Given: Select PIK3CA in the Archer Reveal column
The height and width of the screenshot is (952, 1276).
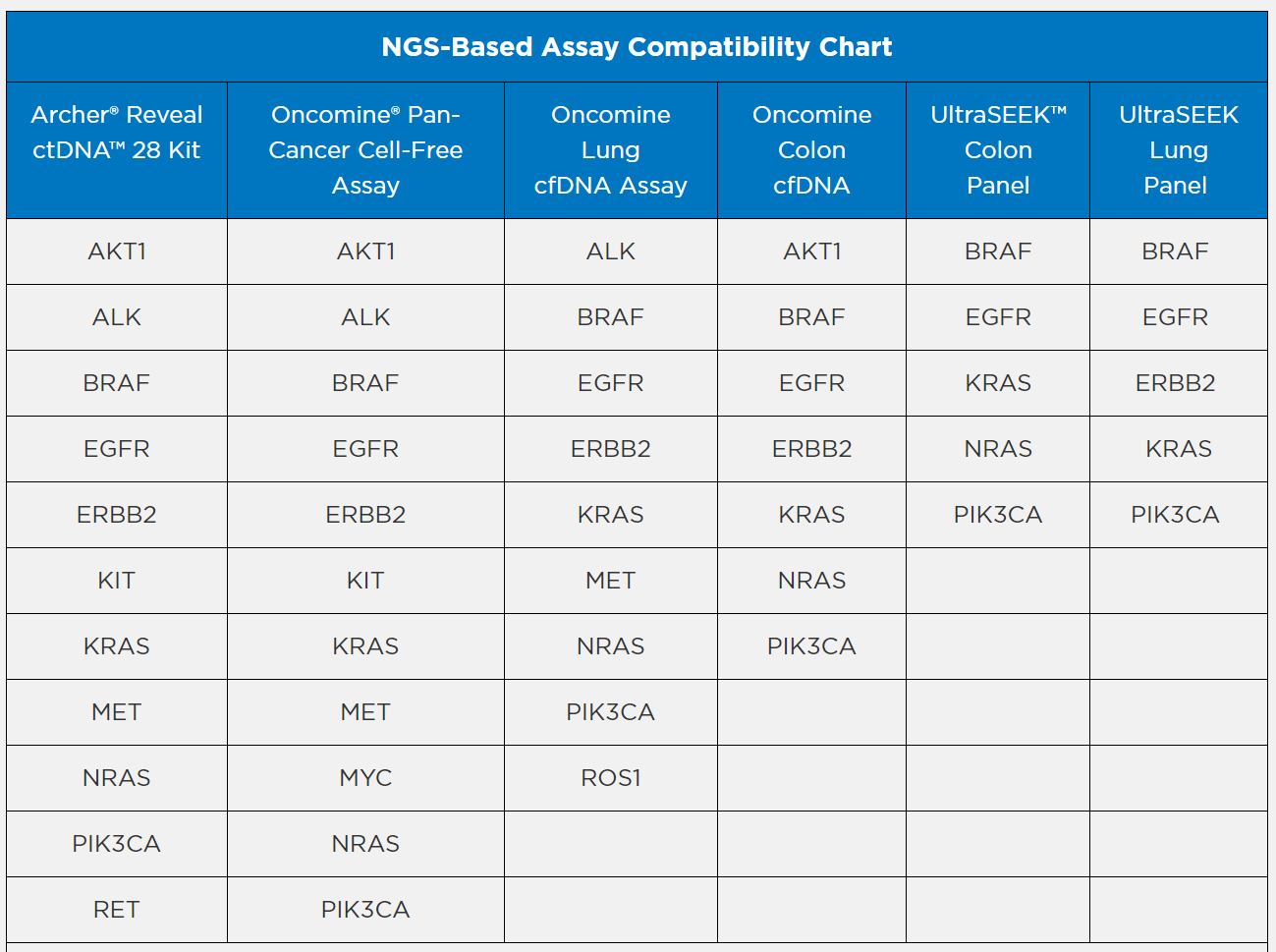Looking at the screenshot, I should (x=117, y=844).
